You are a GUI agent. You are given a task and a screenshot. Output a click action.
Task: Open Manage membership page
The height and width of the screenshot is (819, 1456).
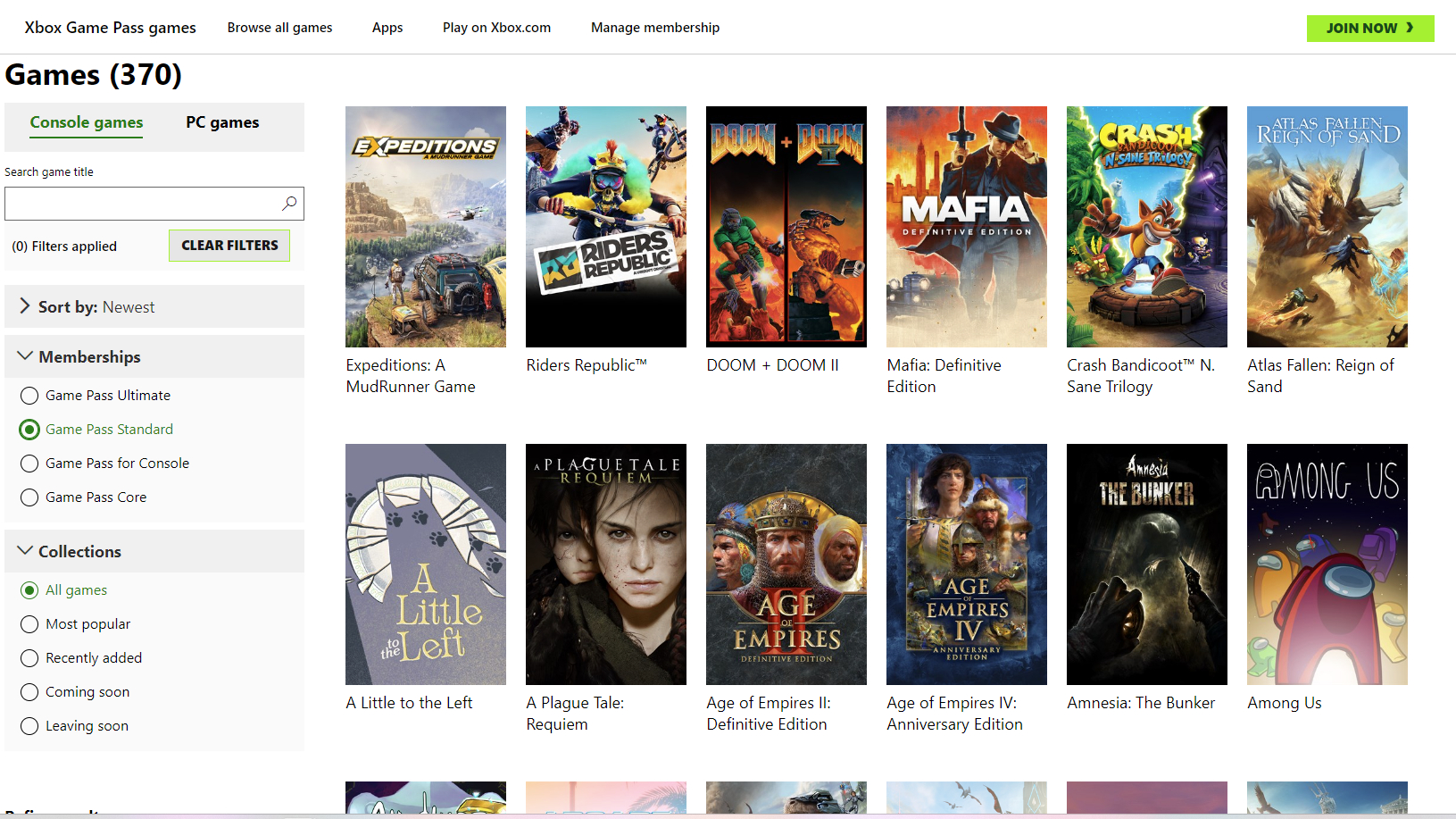point(655,28)
